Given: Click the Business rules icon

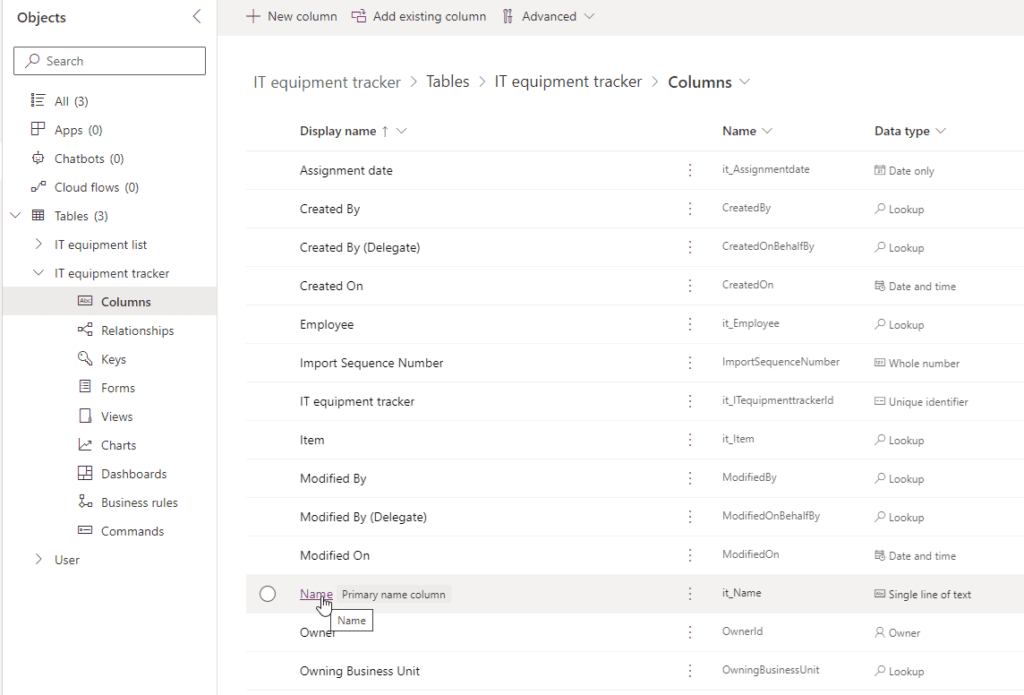Looking at the screenshot, I should pos(85,502).
